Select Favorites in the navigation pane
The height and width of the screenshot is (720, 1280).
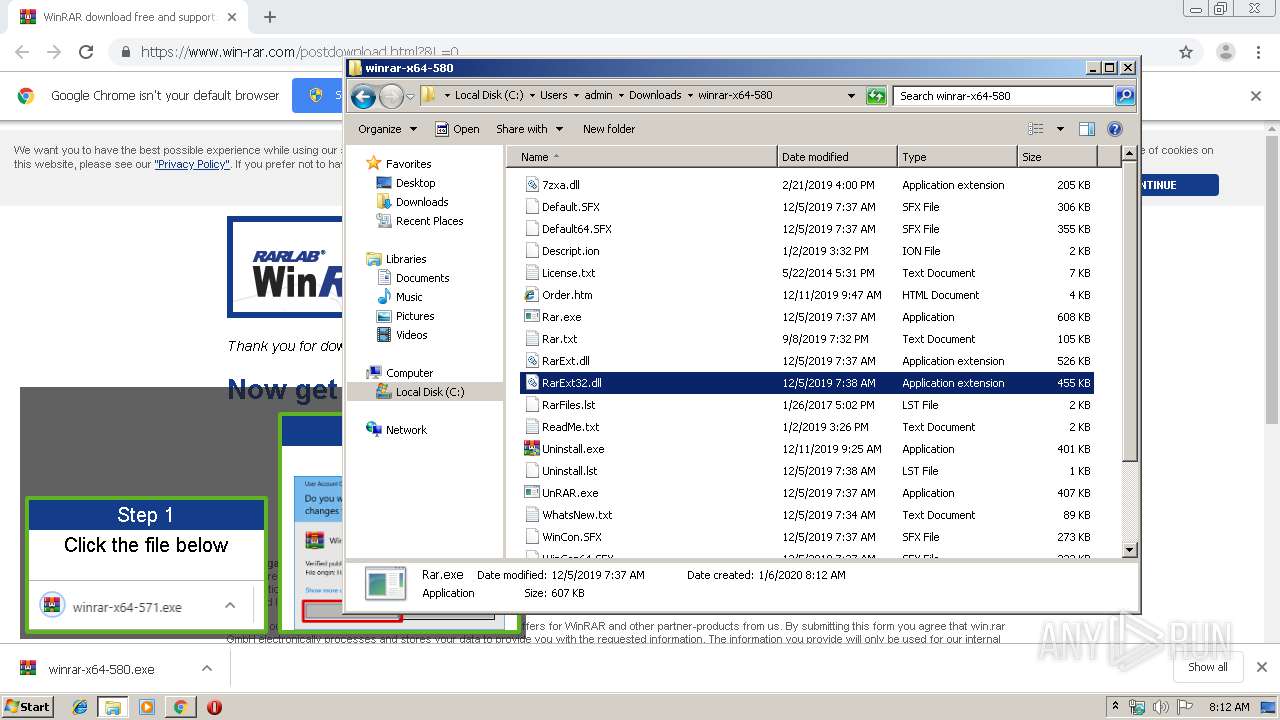[399, 164]
